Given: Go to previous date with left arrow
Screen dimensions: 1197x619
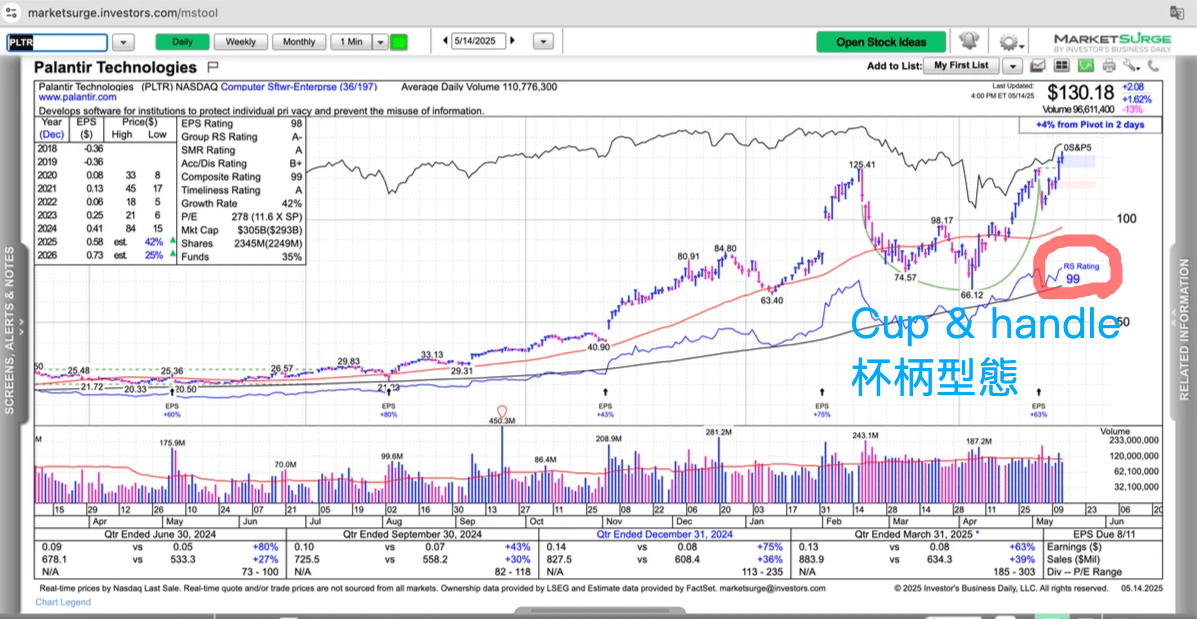Looking at the screenshot, I should click(x=446, y=41).
